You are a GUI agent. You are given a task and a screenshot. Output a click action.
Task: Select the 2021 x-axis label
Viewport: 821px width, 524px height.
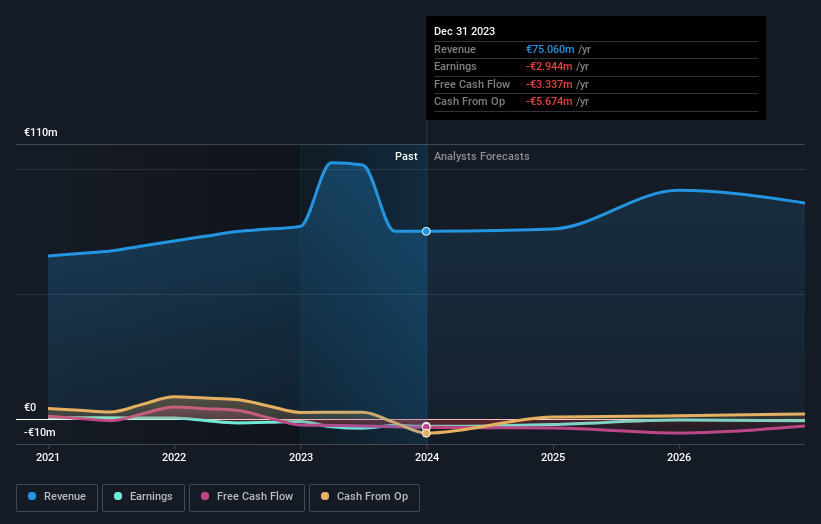(x=48, y=457)
